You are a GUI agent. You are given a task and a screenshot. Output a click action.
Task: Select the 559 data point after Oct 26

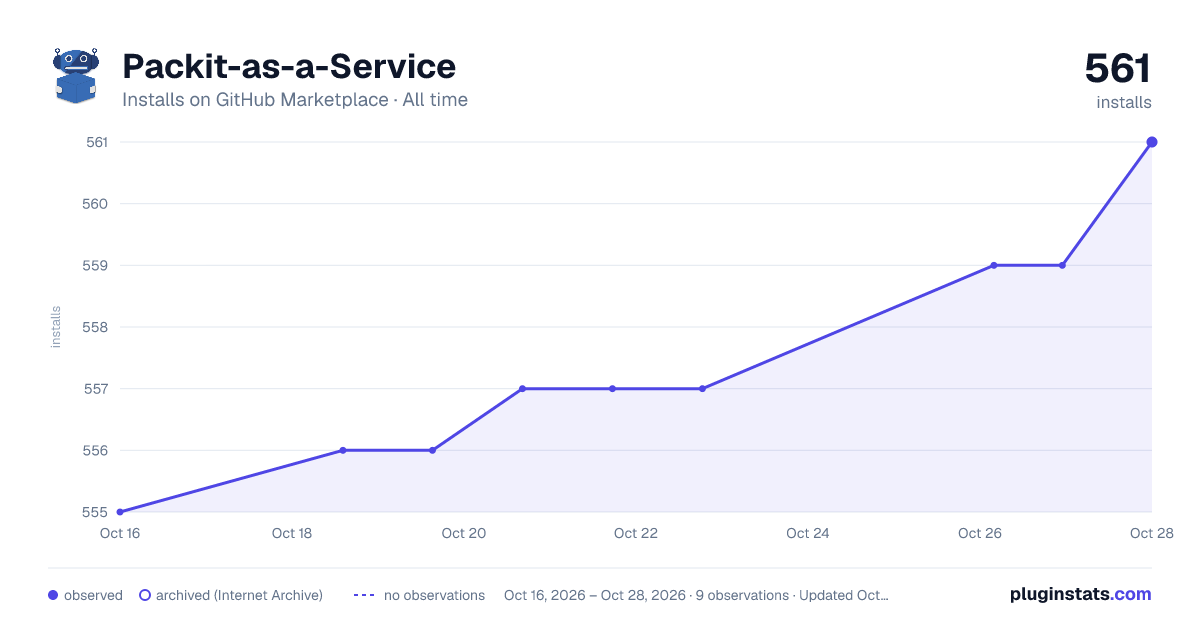tap(994, 265)
